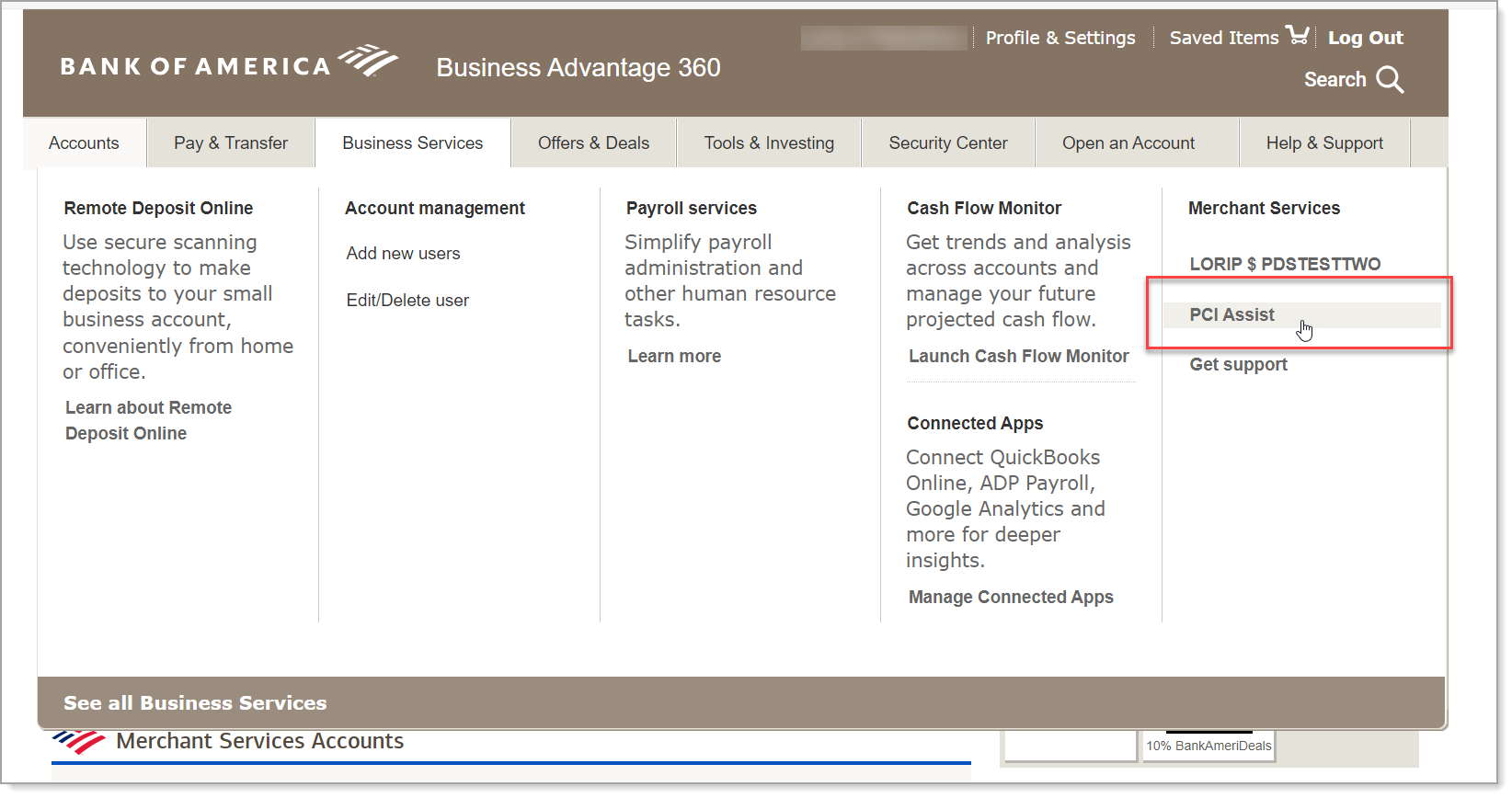1512x798 pixels.
Task: Click the Remote Deposit Online heading
Action: point(158,208)
